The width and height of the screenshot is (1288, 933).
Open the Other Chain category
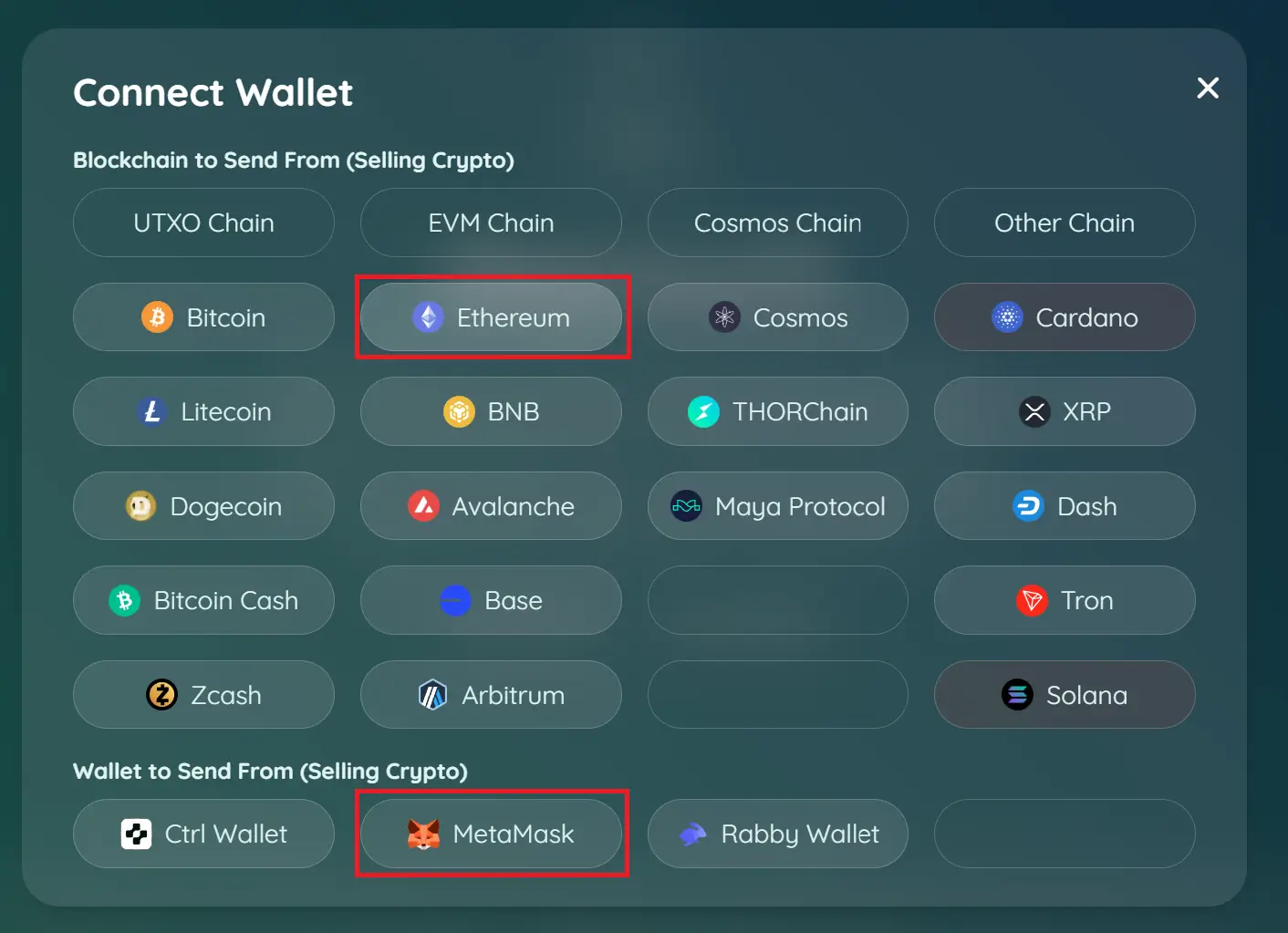point(1065,223)
